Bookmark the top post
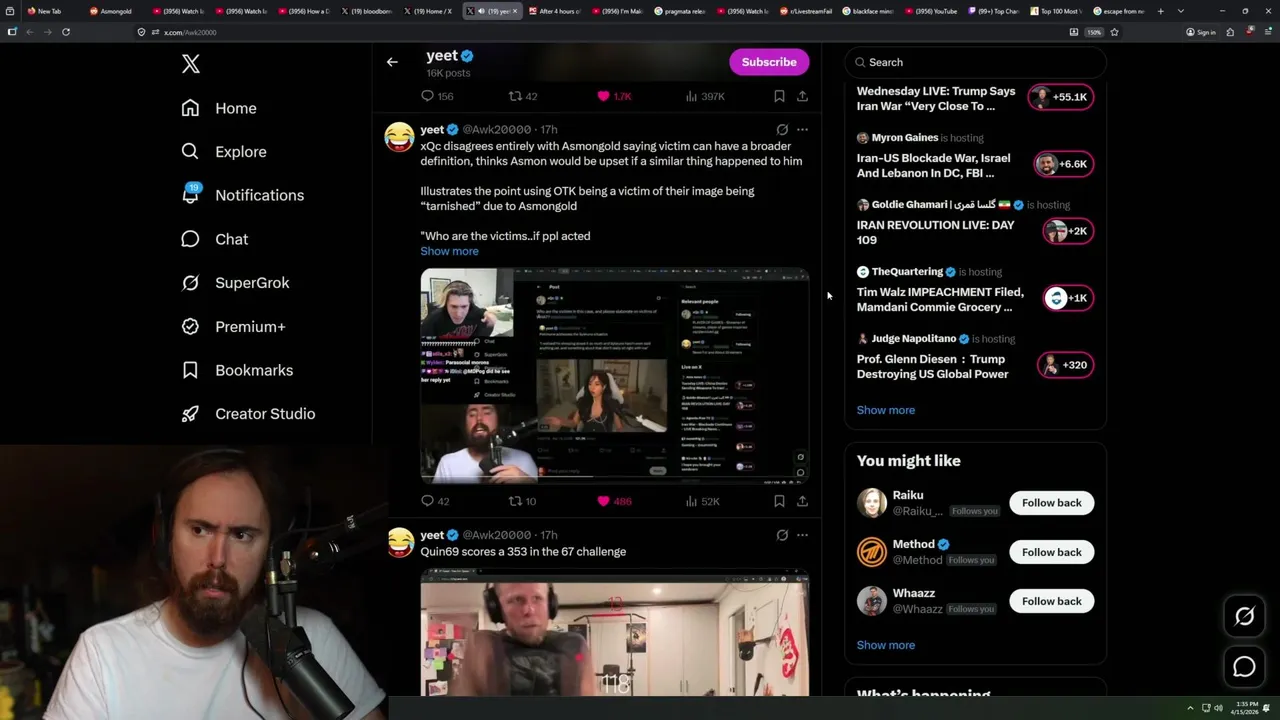The height and width of the screenshot is (720, 1280). (779, 96)
